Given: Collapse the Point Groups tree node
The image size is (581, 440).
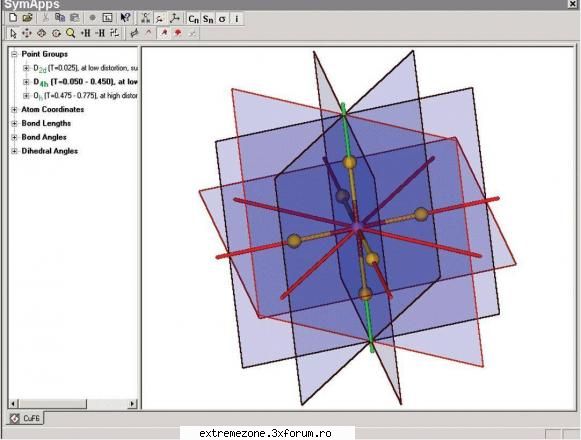Looking at the screenshot, I should click(14, 54).
